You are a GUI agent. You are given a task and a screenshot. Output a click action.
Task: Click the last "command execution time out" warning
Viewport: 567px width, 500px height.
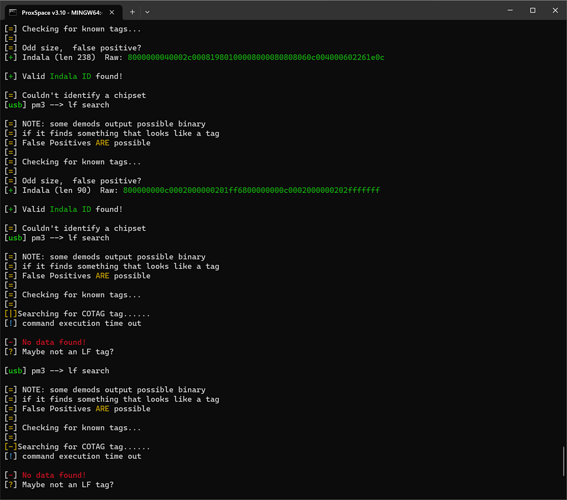point(82,456)
